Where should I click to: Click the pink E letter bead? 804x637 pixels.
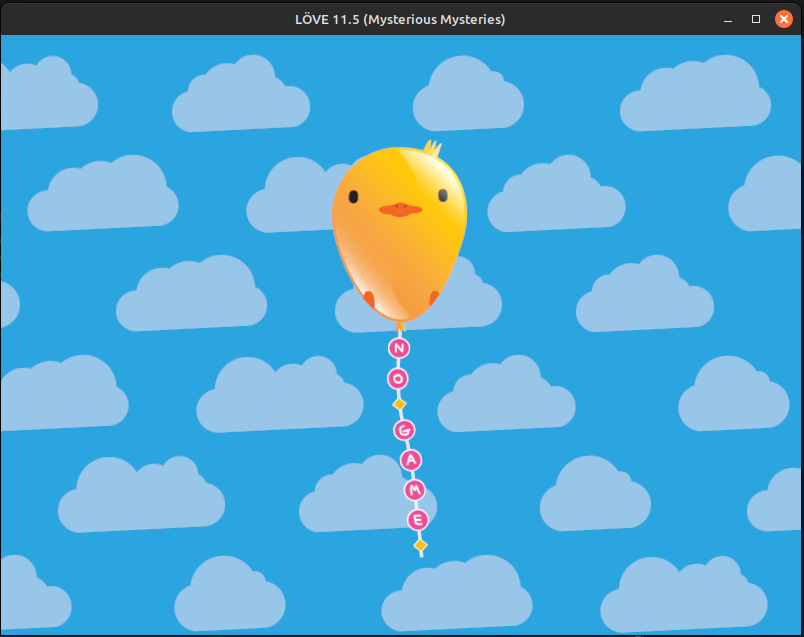coord(418,520)
